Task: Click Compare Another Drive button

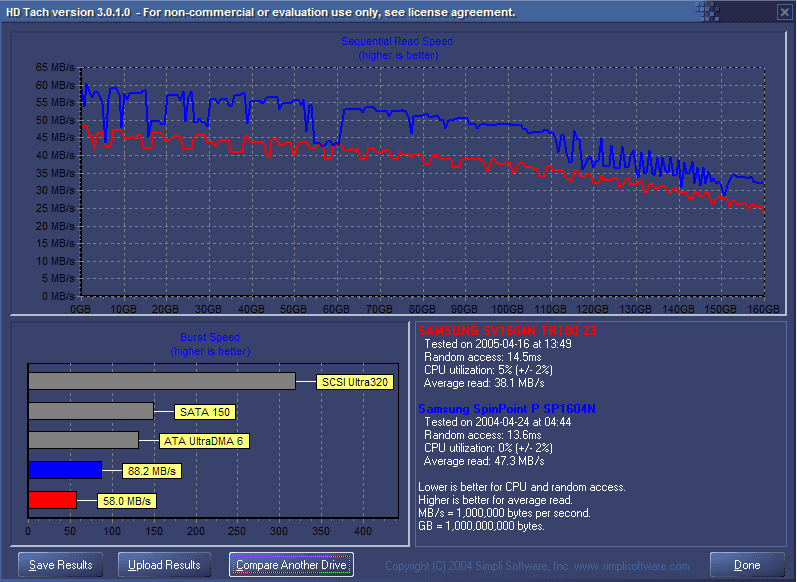Action: pos(291,565)
